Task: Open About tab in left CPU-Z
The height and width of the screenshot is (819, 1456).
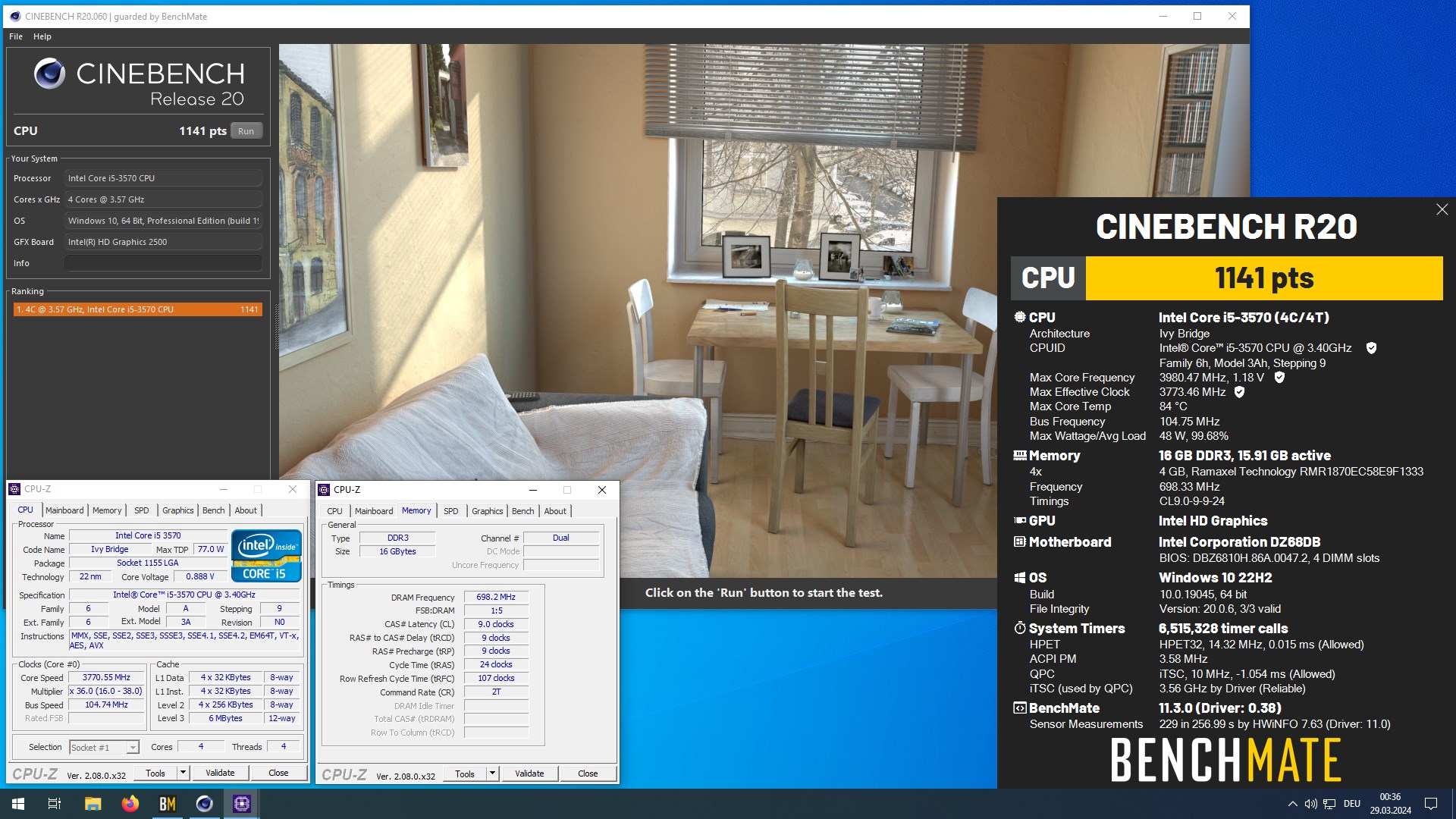Action: (x=246, y=510)
